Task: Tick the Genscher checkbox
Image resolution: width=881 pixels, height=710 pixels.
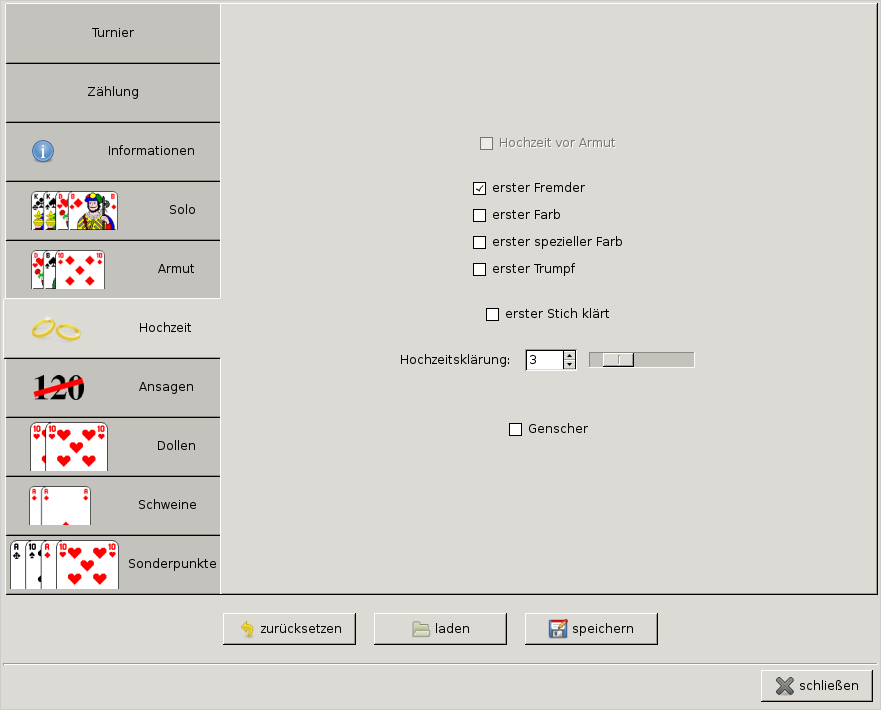Action: (x=516, y=429)
